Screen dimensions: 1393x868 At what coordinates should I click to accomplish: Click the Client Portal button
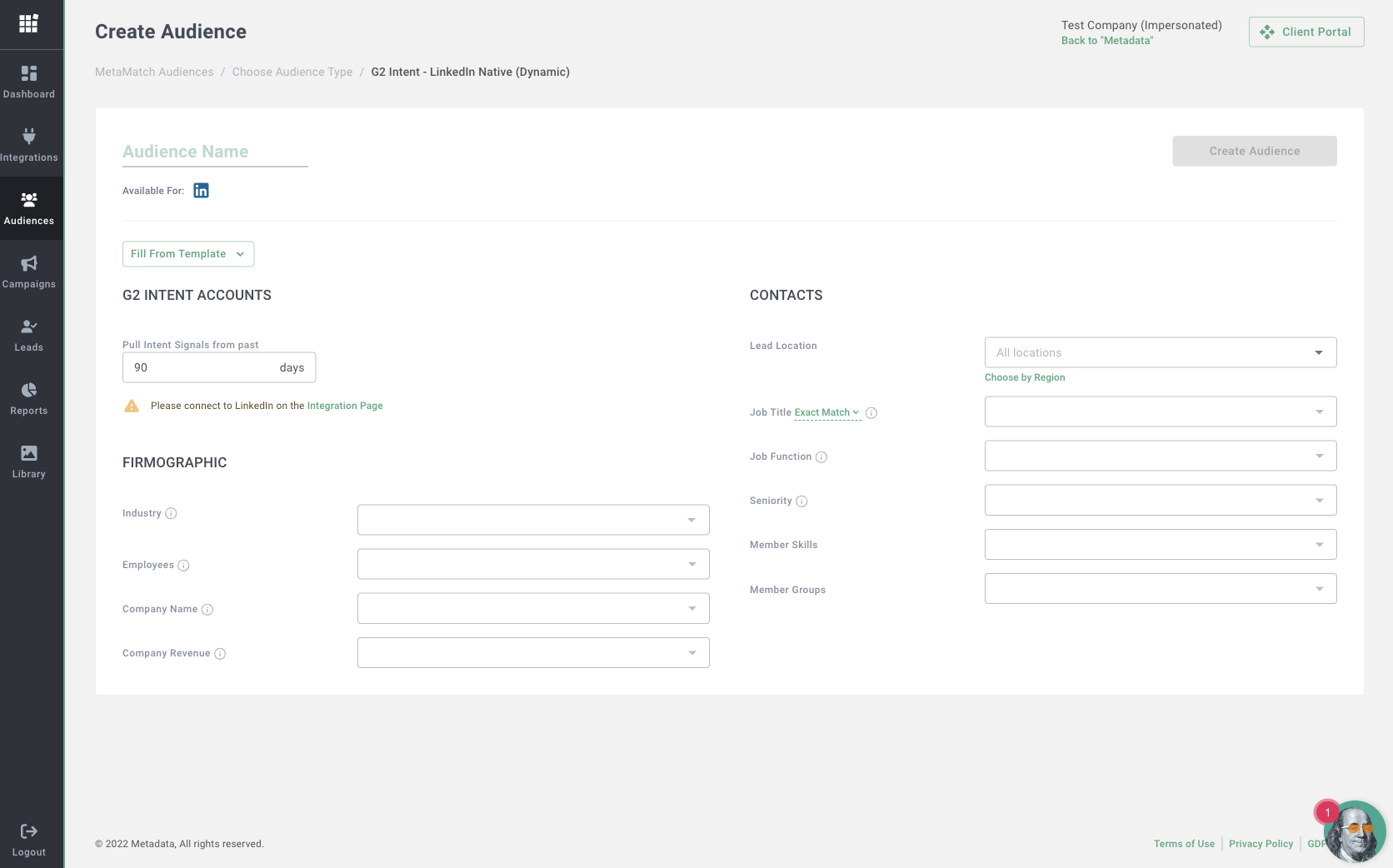click(1306, 32)
